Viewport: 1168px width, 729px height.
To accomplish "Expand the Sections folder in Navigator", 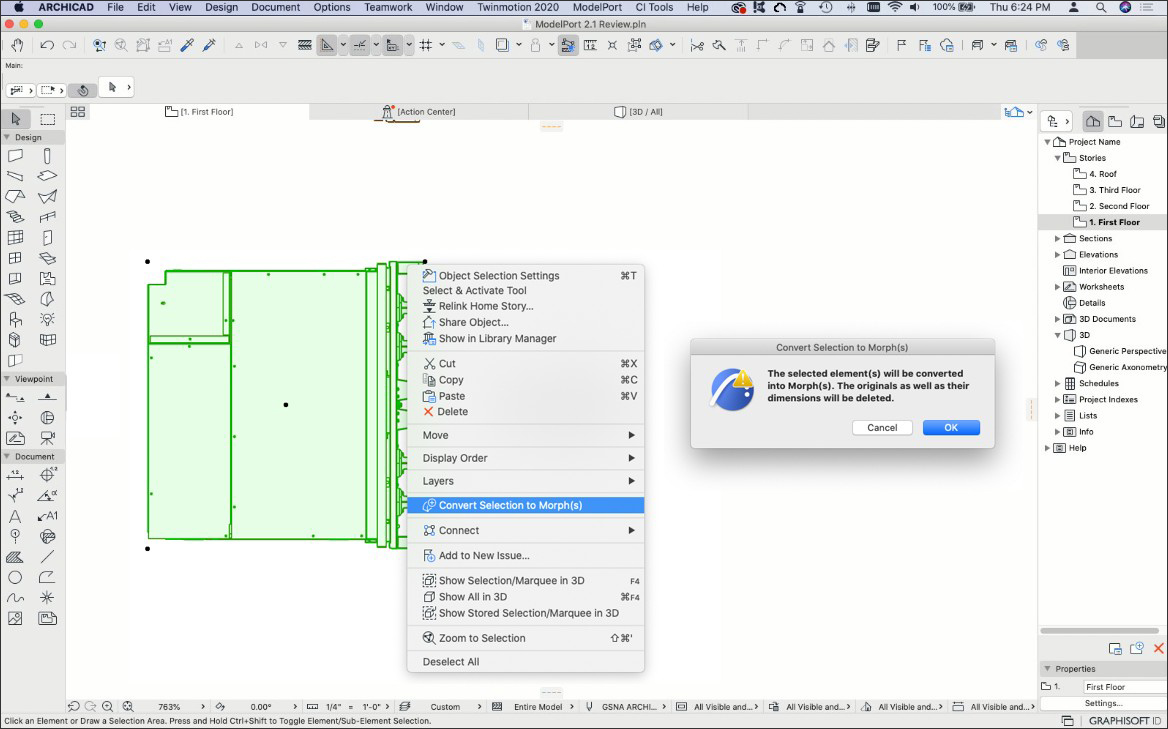I will pyautogui.click(x=1058, y=238).
